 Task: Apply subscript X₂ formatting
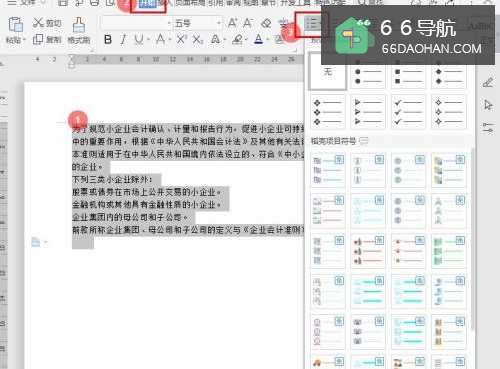(x=198, y=40)
